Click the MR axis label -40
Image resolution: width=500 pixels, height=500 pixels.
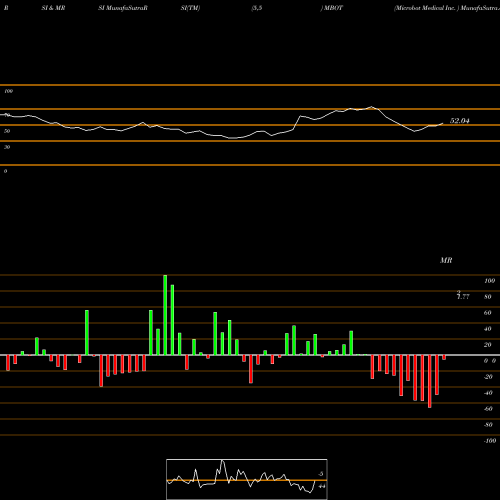tap(488, 393)
